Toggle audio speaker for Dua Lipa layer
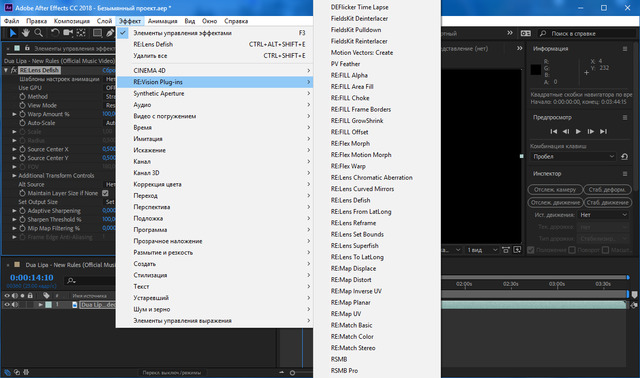The width and height of the screenshot is (640, 378). click(x=15, y=305)
